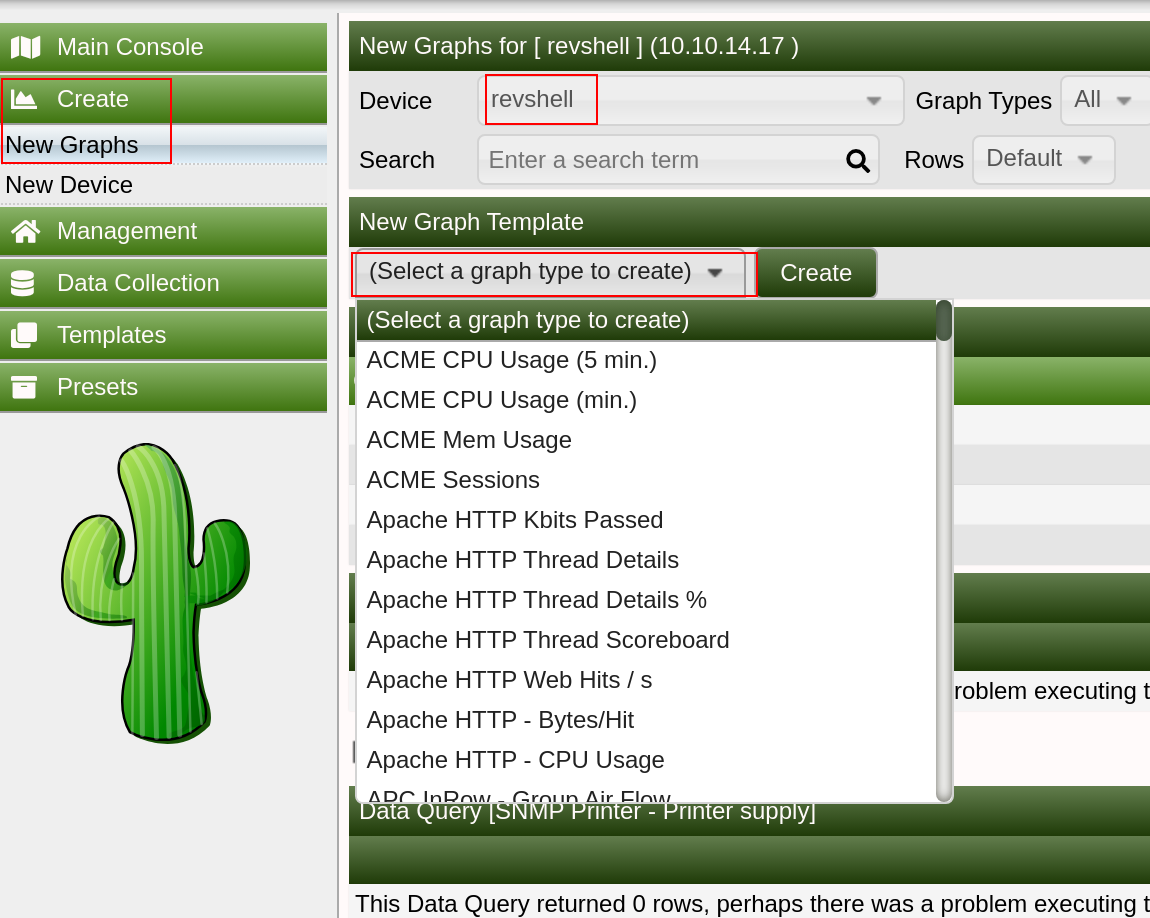
Task: Open the Templates menu section
Action: pos(164,335)
